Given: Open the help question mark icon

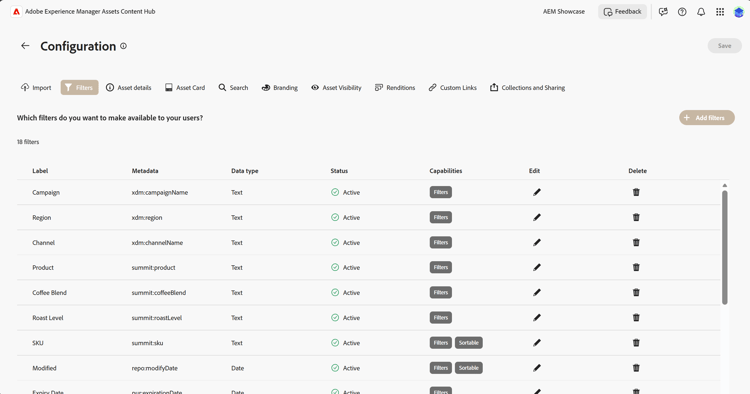Looking at the screenshot, I should (682, 12).
